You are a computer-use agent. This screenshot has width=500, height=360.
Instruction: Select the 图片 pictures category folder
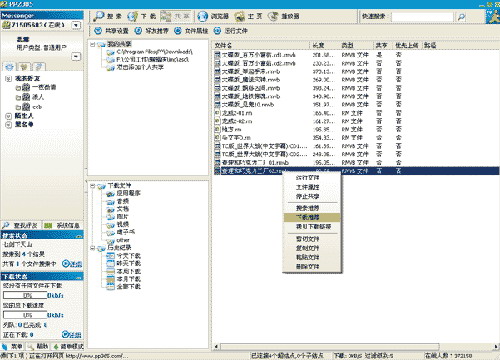118,217
